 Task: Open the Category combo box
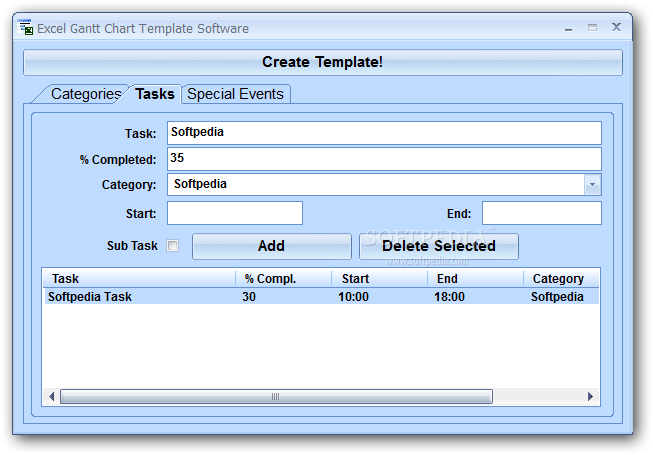(x=384, y=184)
